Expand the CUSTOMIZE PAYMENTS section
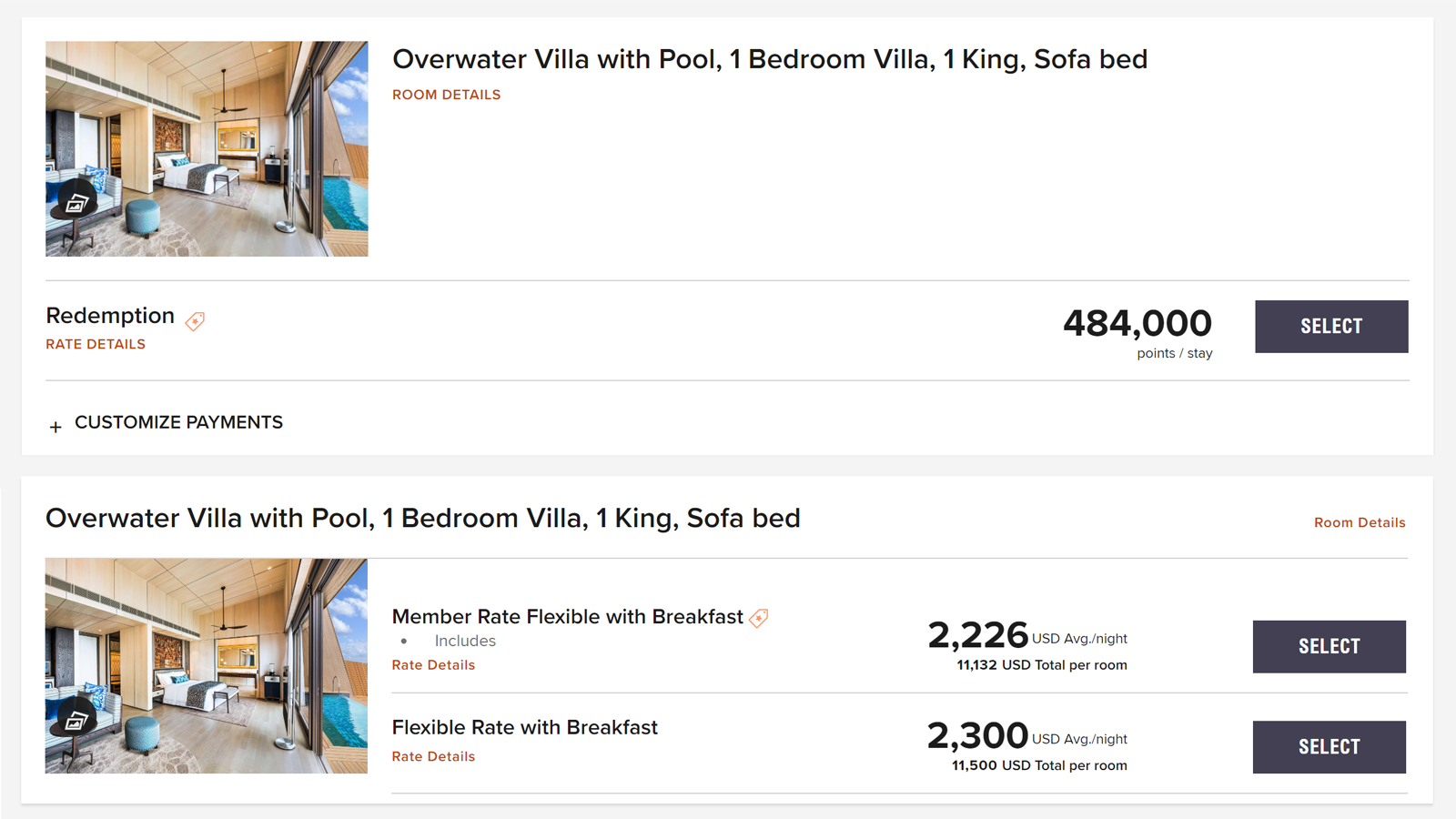Screen dimensions: 1456x819 tap(178, 422)
